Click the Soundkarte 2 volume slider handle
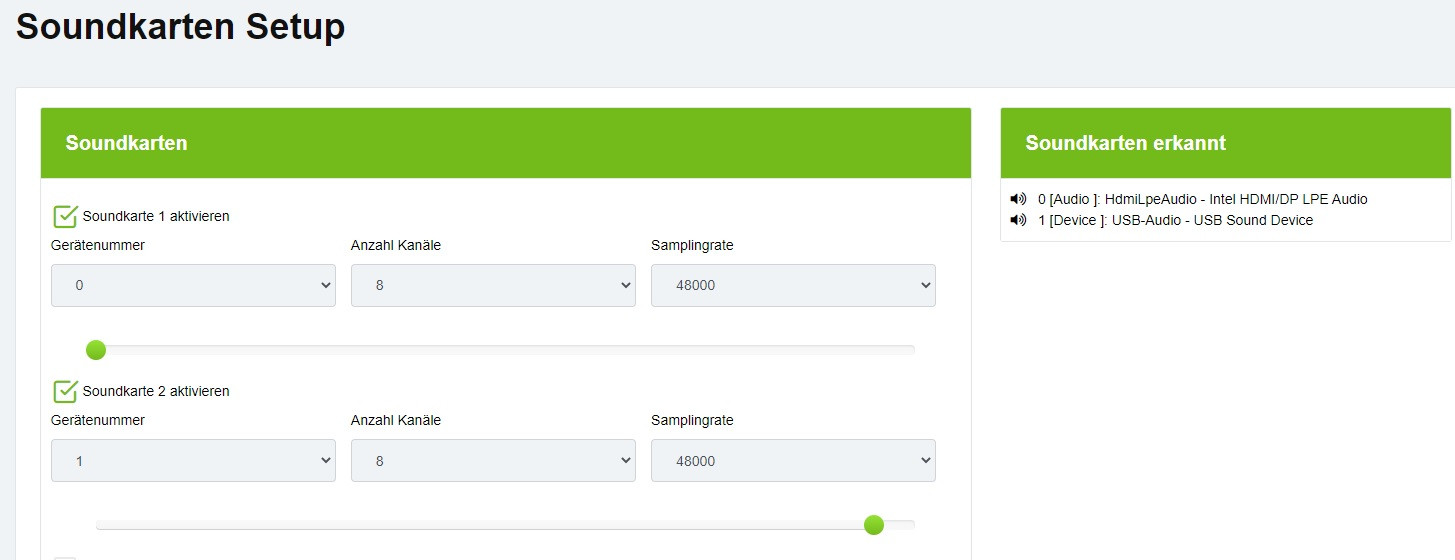The height and width of the screenshot is (560, 1455). tap(874, 525)
